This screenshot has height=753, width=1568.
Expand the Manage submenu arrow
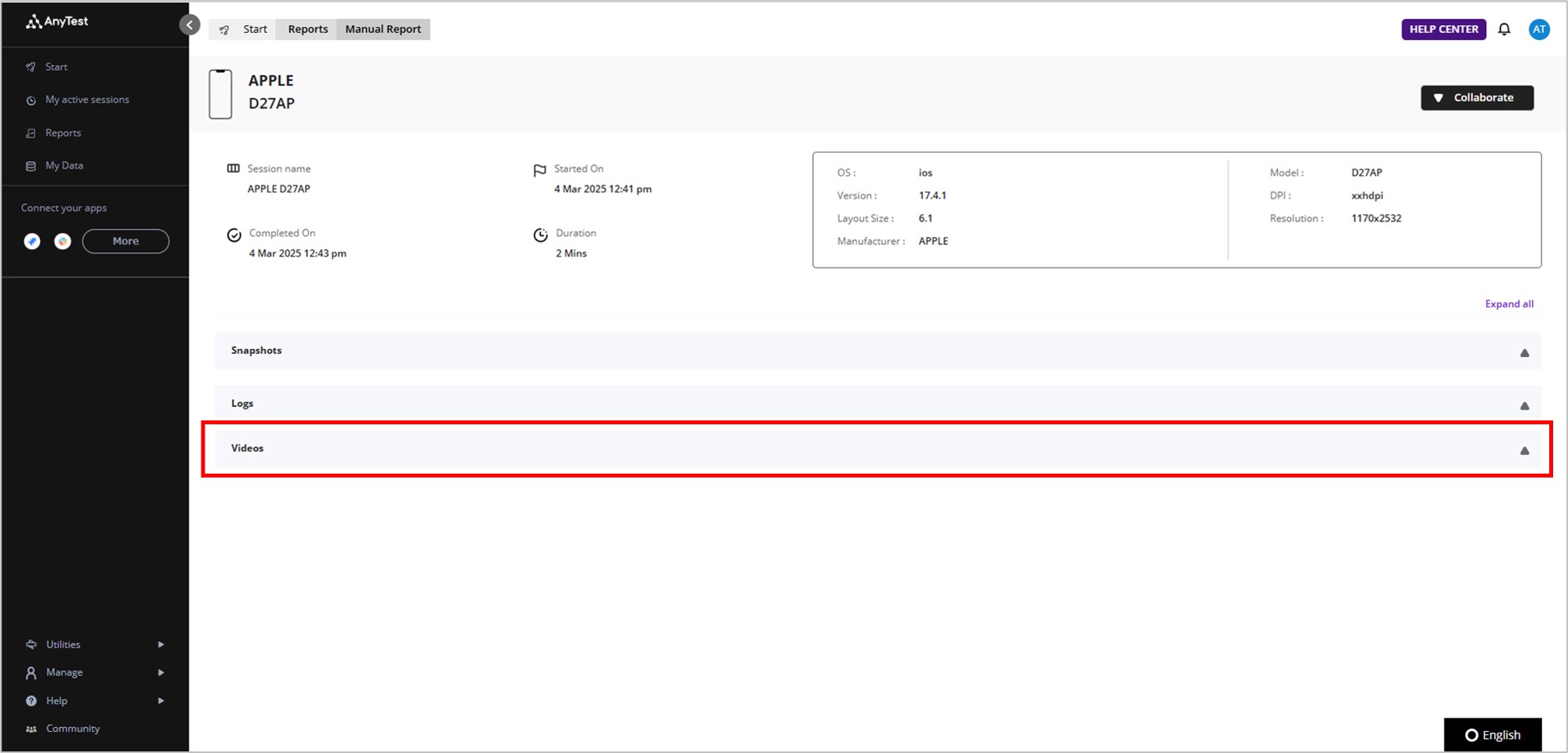tap(161, 673)
